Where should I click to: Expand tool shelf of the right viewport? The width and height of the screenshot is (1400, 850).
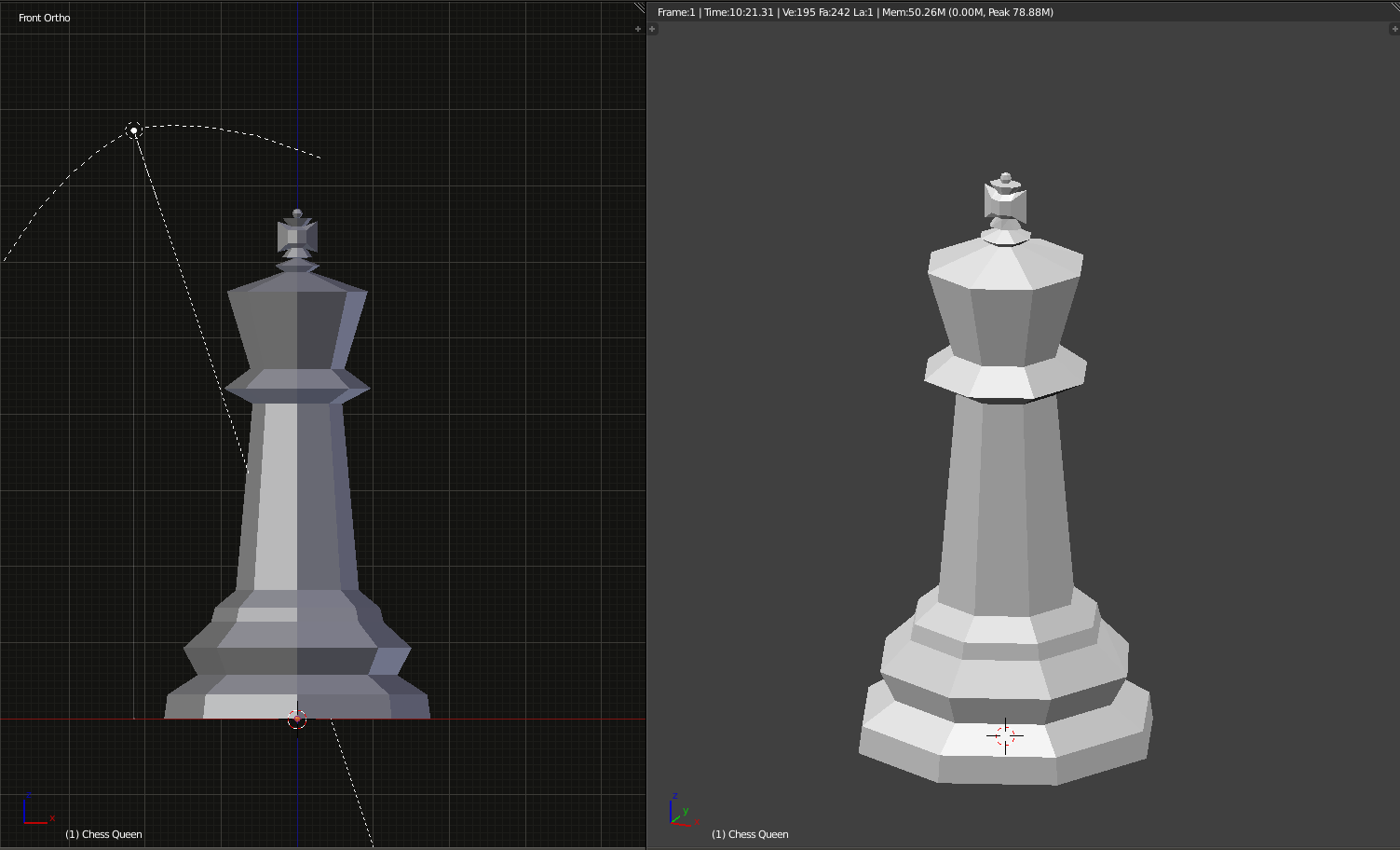[653, 29]
